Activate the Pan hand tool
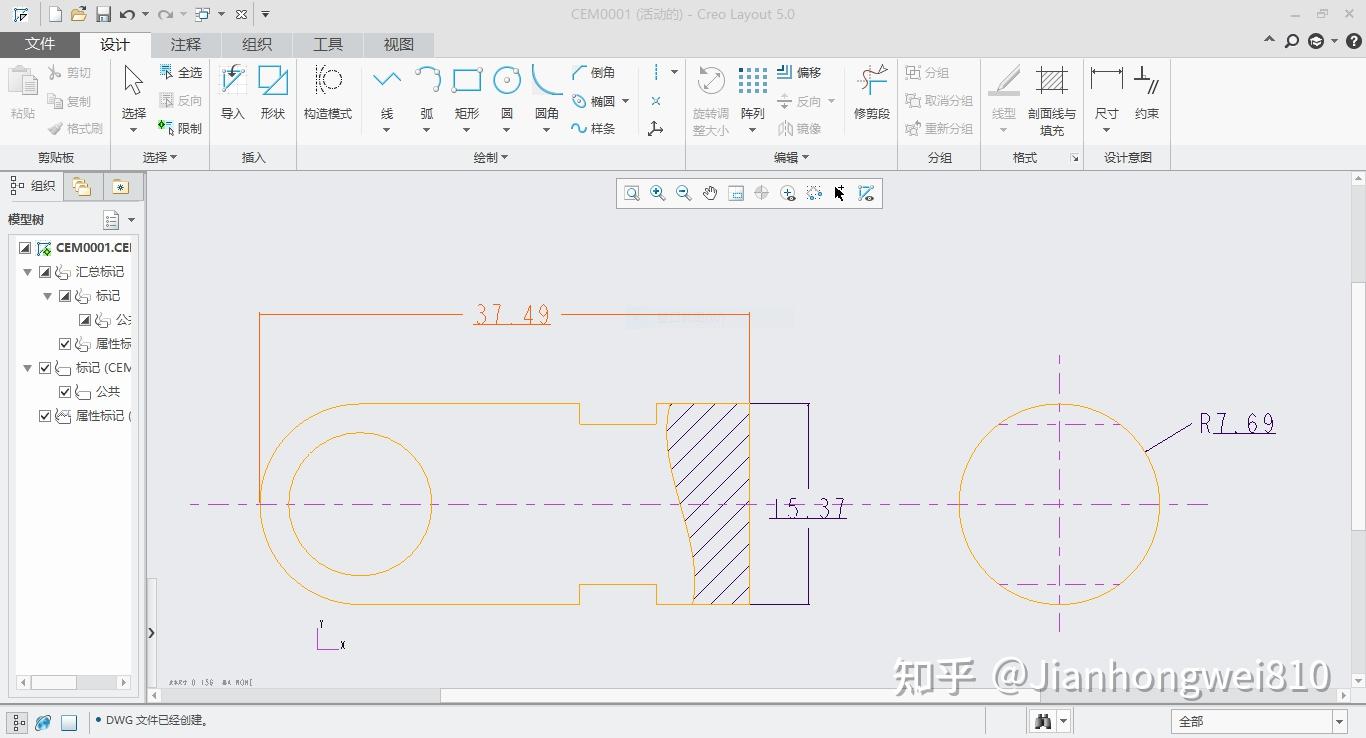 710,193
